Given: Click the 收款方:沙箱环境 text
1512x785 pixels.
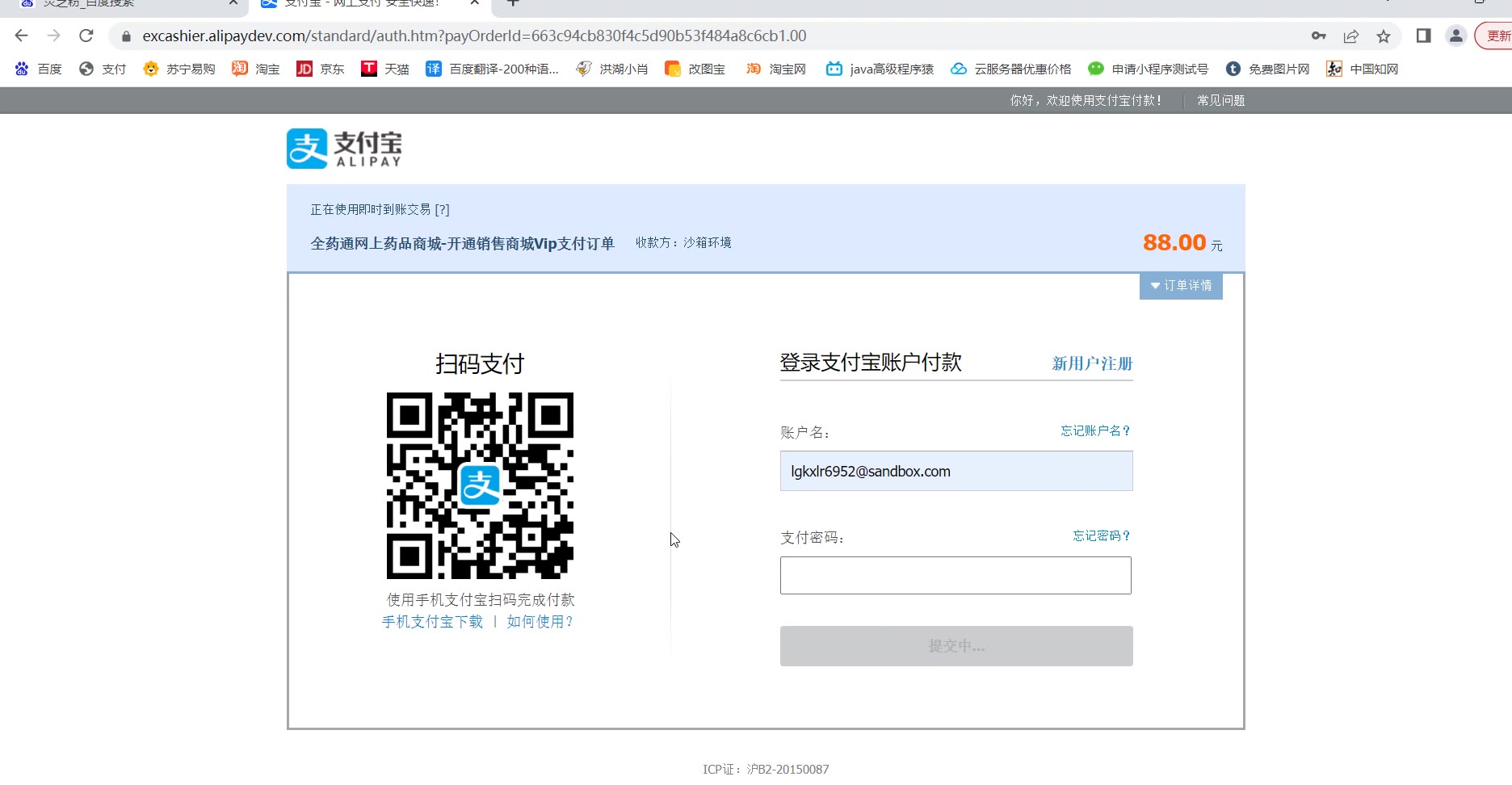Looking at the screenshot, I should tap(683, 242).
